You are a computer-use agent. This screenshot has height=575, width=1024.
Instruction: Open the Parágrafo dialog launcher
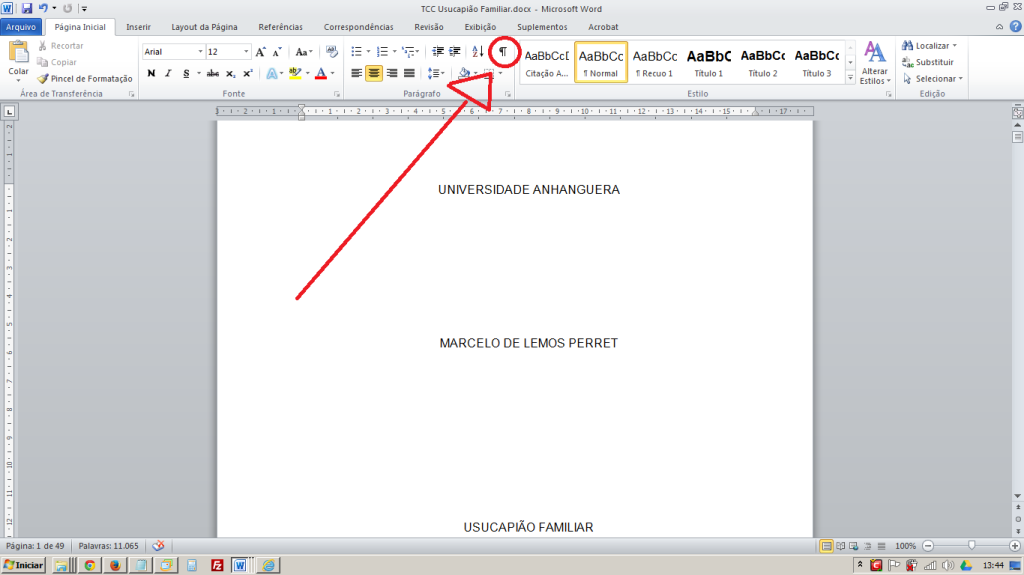tap(507, 94)
